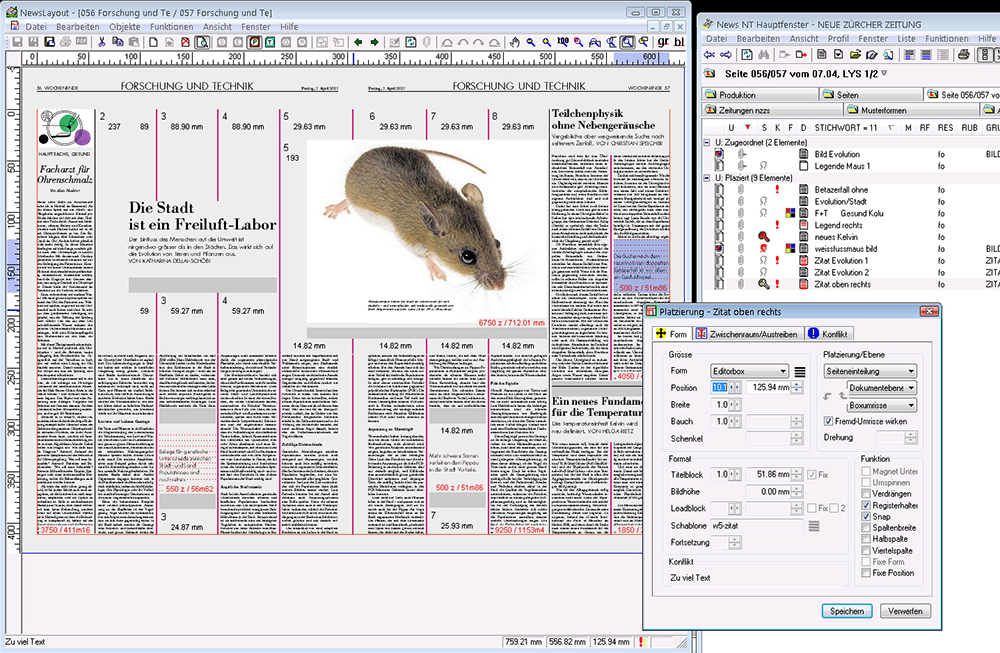The image size is (1000, 653).
Task: Open the Boxumrisse dropdown
Action: pyautogui.click(x=882, y=405)
